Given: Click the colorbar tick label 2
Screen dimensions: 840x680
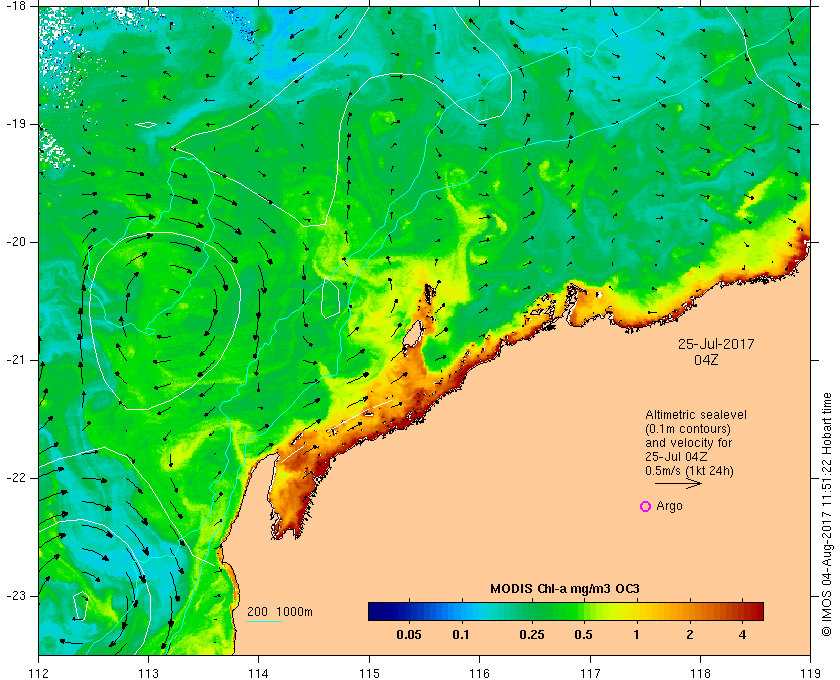Looking at the screenshot, I should [689, 635].
